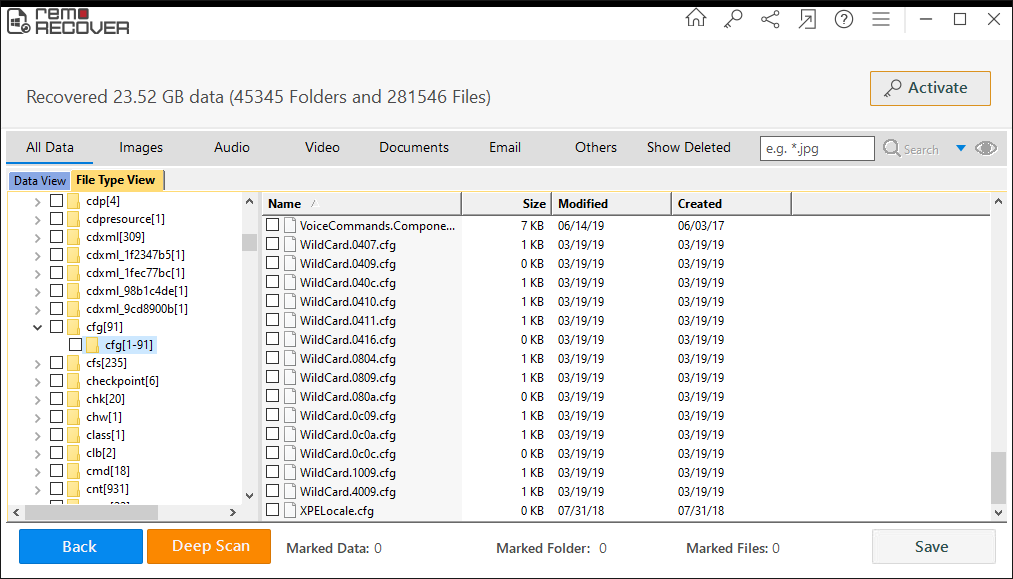Start a Deep Scan
Viewport: 1013px width, 579px height.
click(x=209, y=546)
